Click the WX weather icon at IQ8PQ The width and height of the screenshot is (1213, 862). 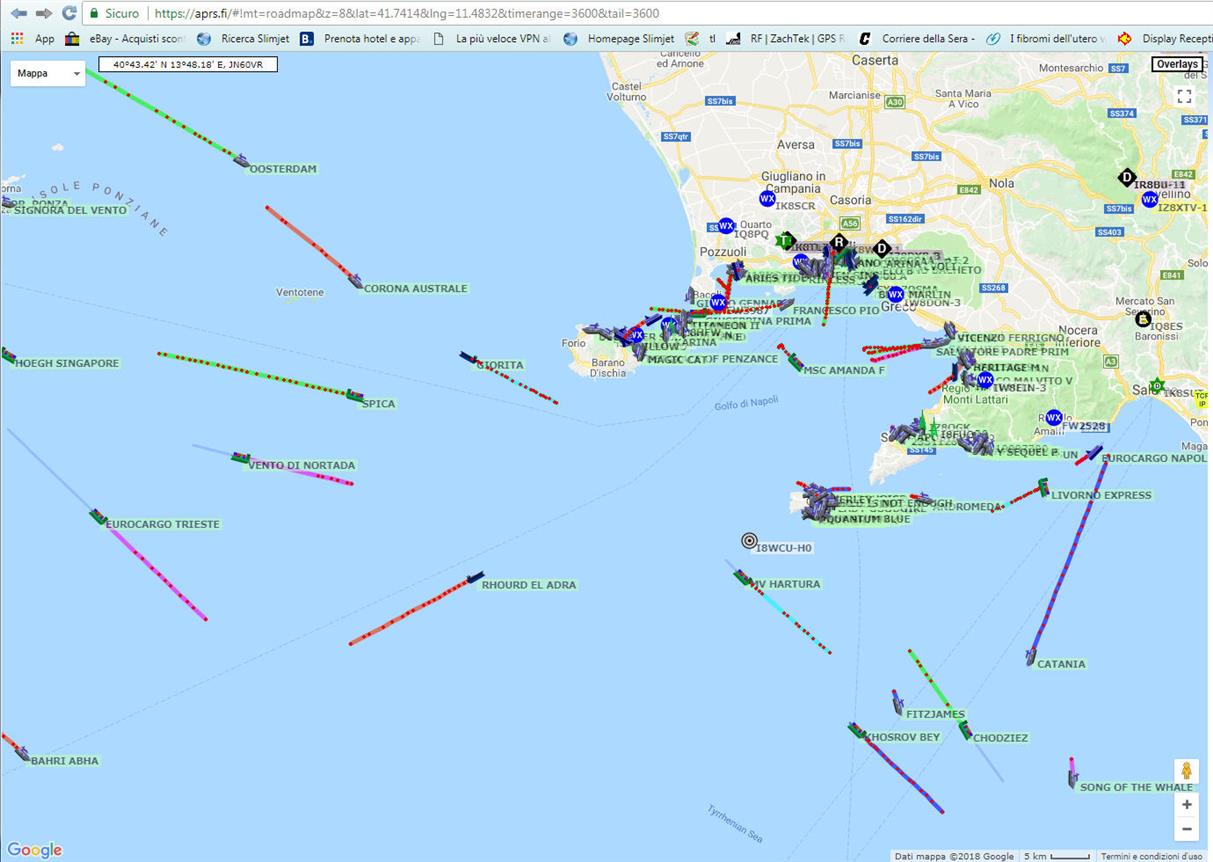point(726,226)
